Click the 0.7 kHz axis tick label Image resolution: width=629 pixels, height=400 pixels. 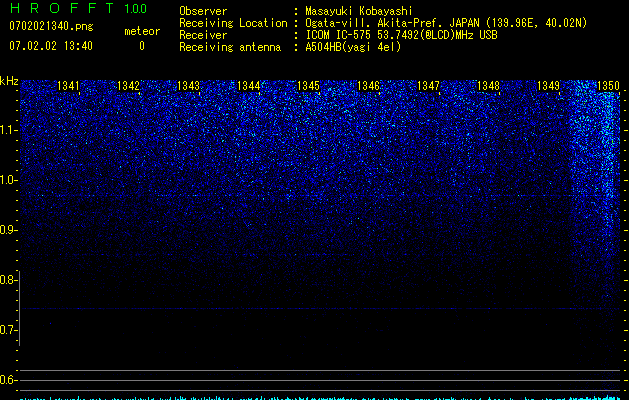(8, 330)
